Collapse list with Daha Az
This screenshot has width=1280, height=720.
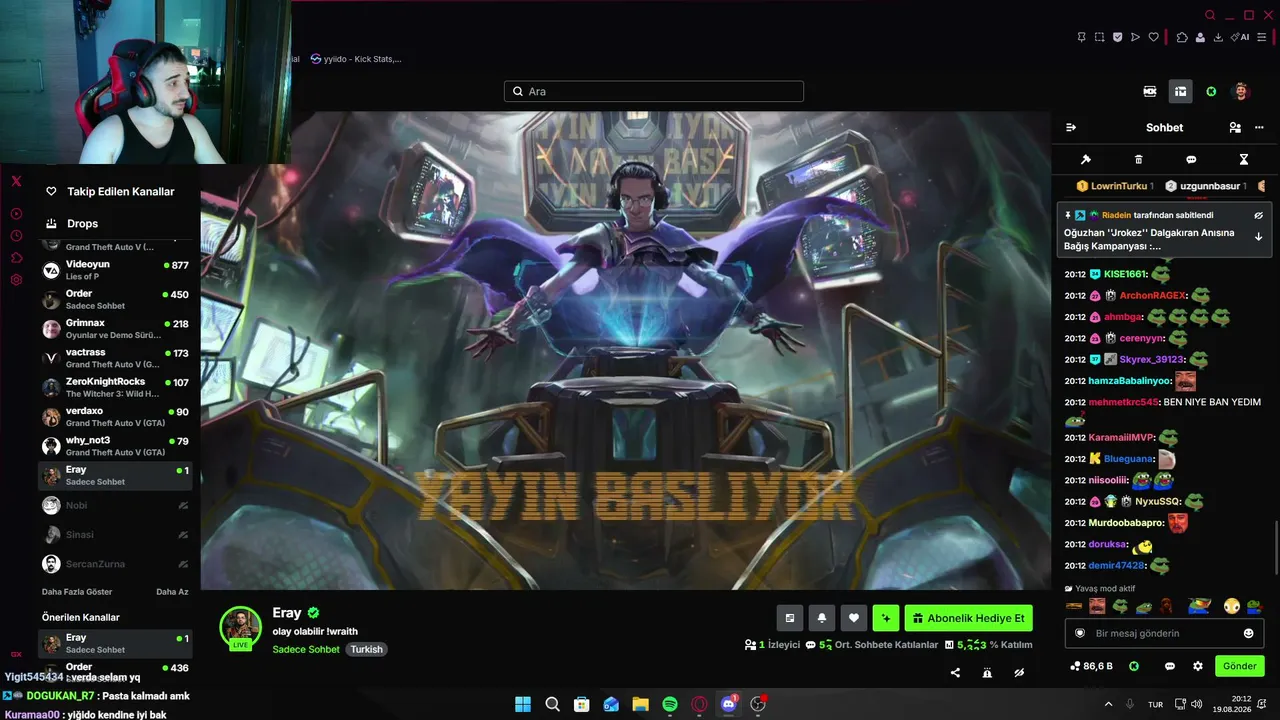point(172,592)
